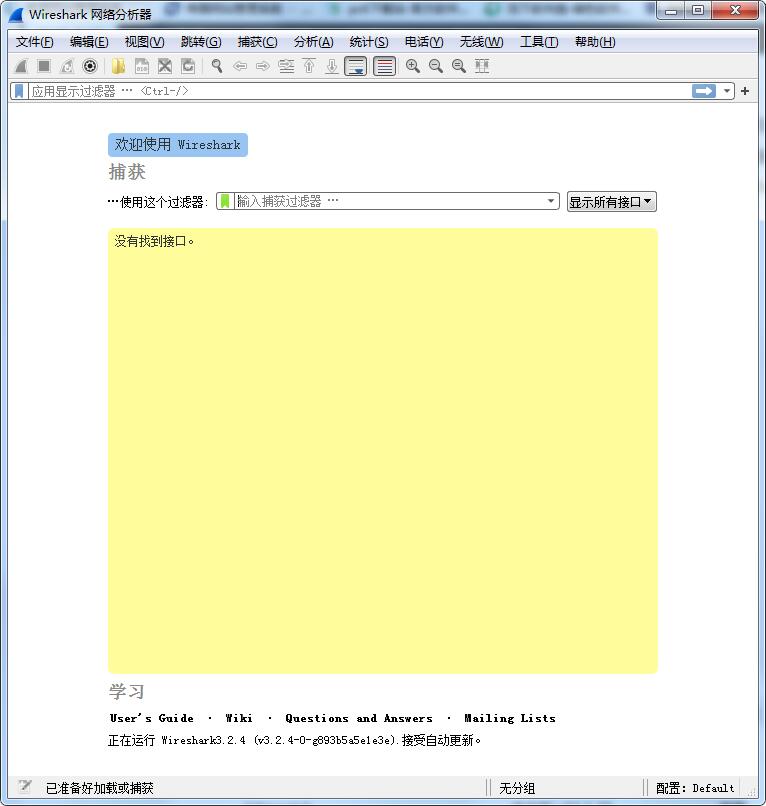The image size is (766, 806).
Task: Open the 分析(A) menu
Action: [314, 42]
